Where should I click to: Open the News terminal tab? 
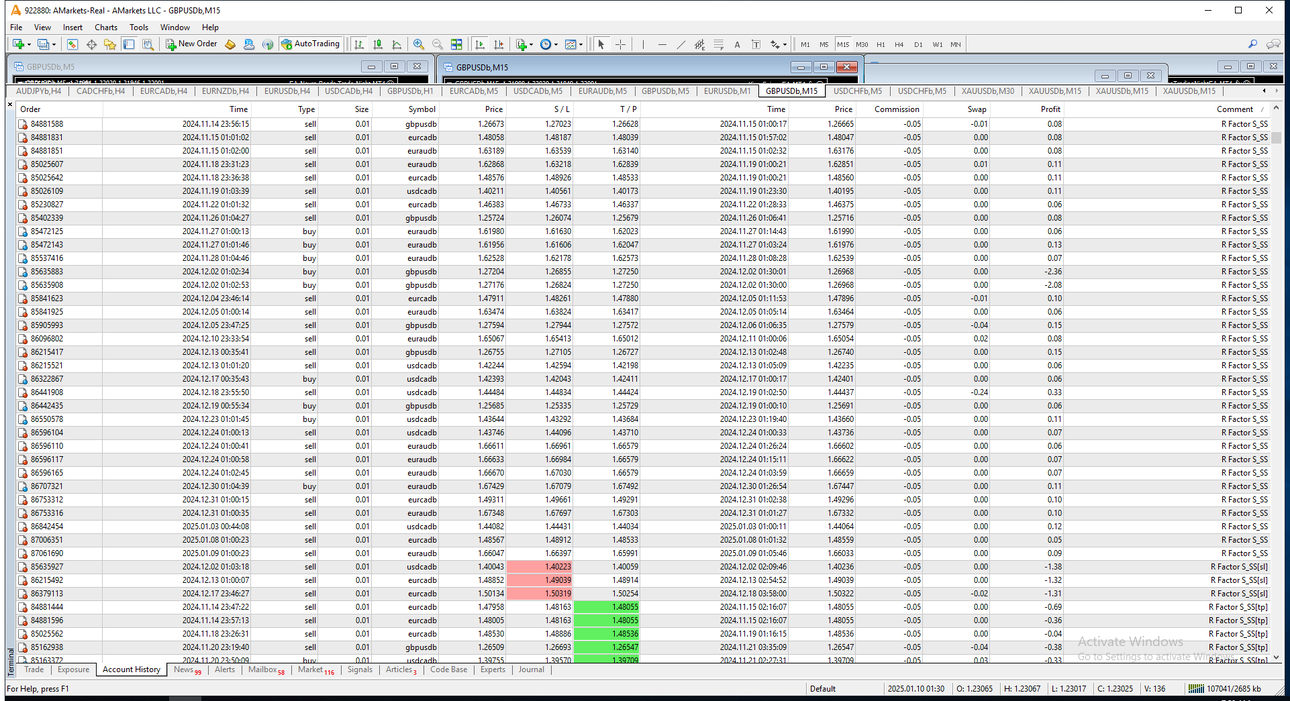[186, 669]
